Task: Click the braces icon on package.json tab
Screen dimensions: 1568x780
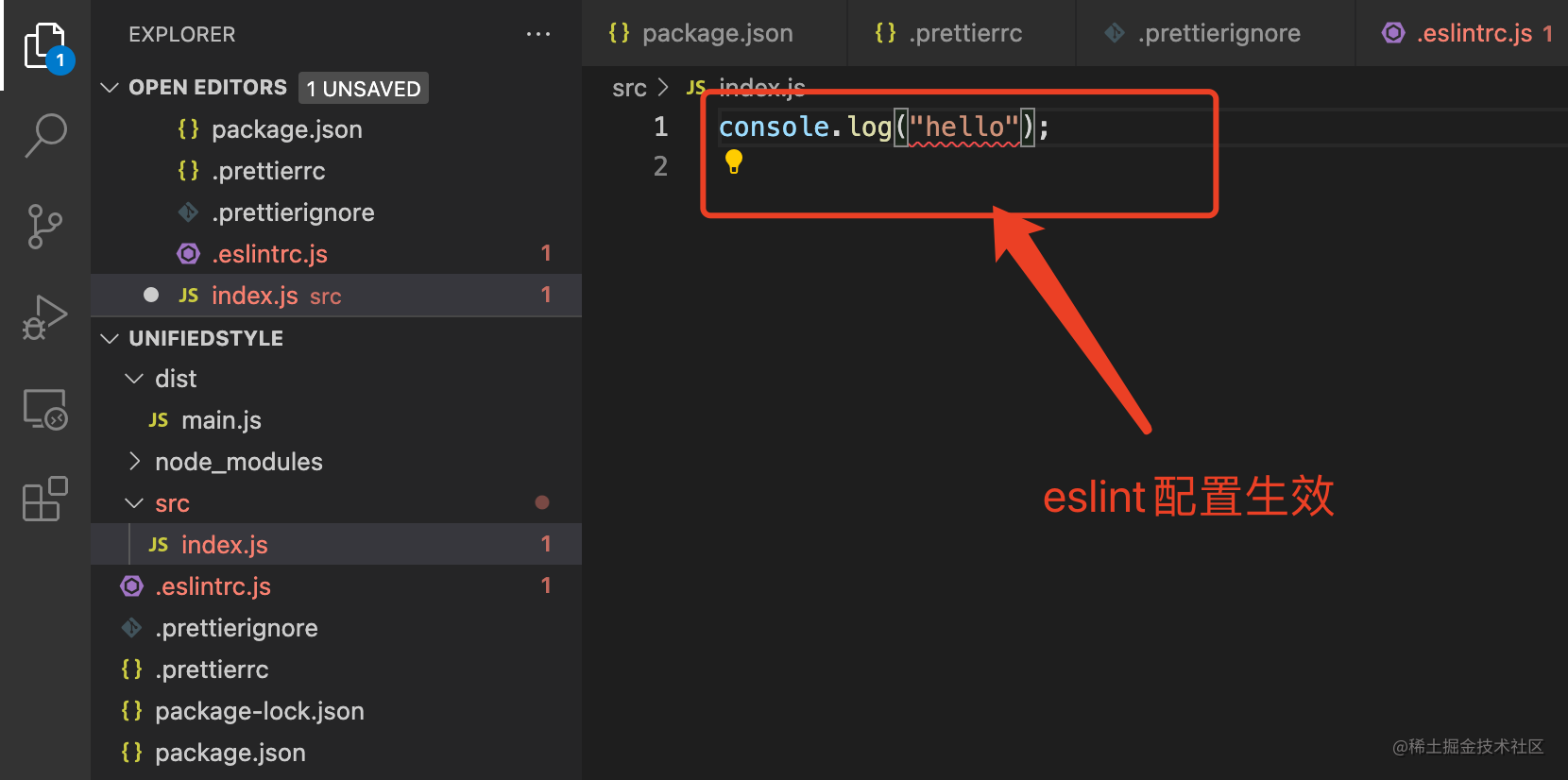Action: coord(619,33)
